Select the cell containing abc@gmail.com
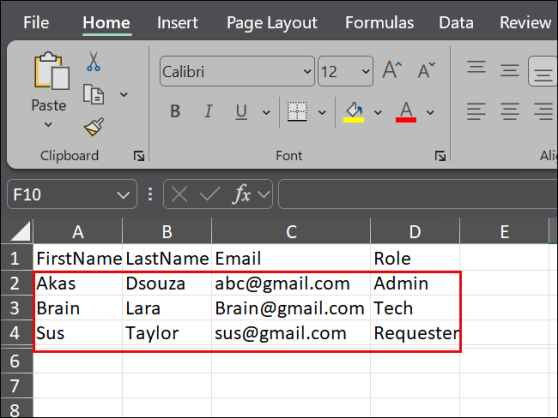The image size is (558, 418). 291,284
